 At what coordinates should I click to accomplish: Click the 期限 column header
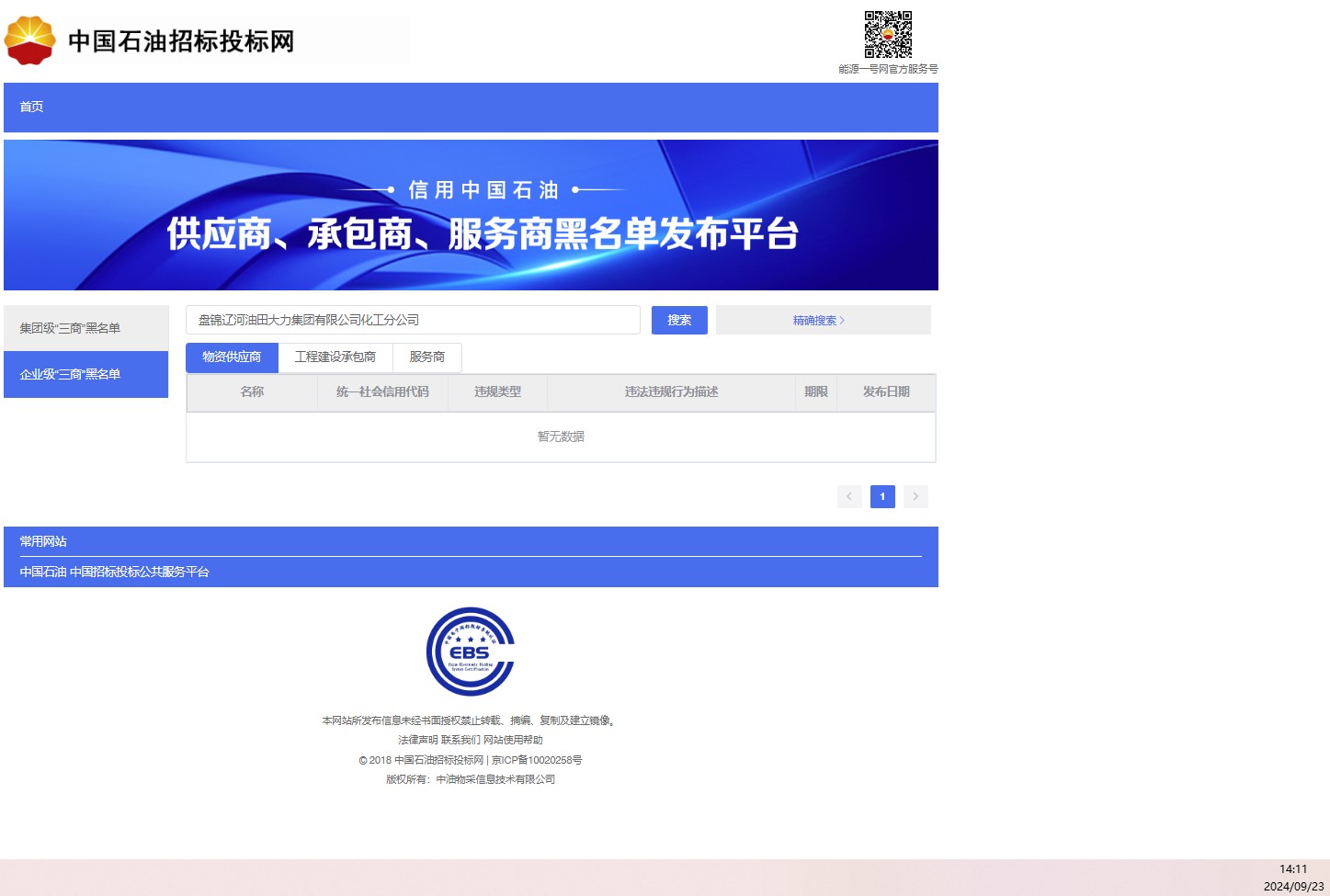(x=816, y=391)
